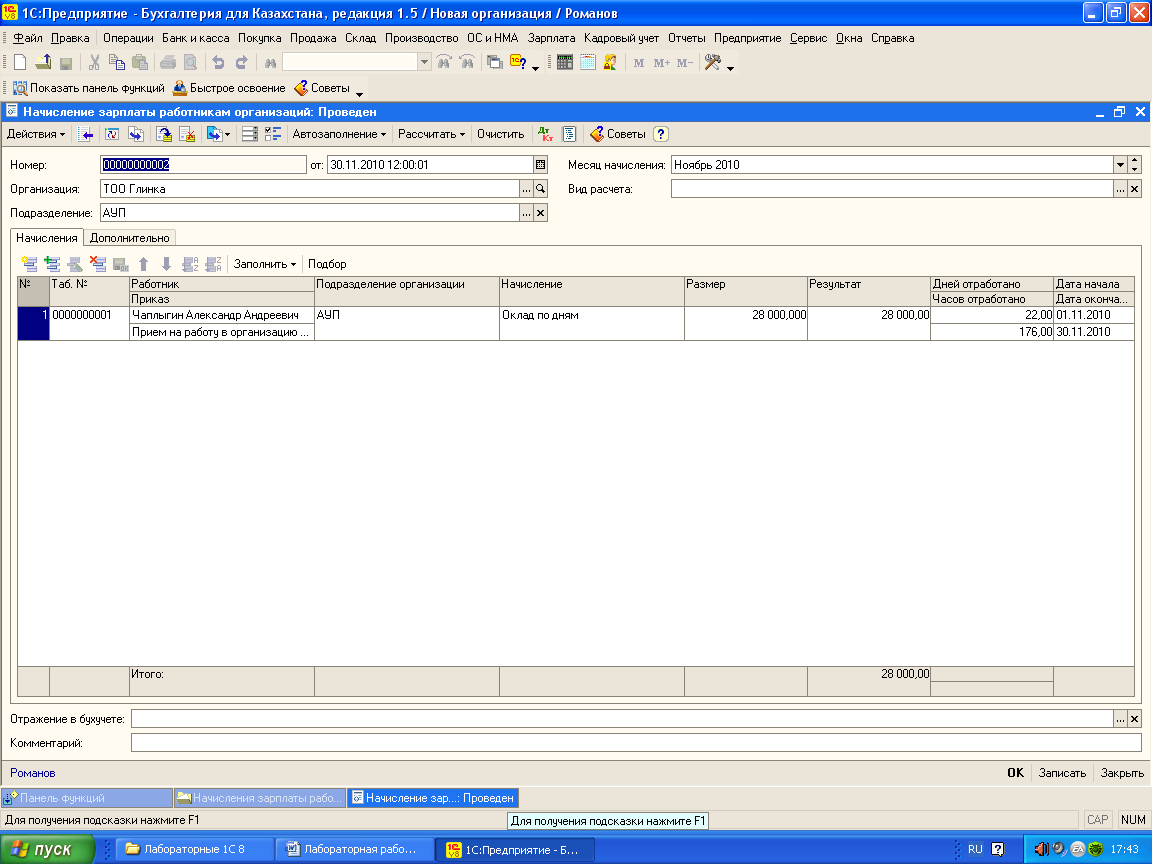
Task: Click the Repost document icon
Action: click(x=164, y=134)
